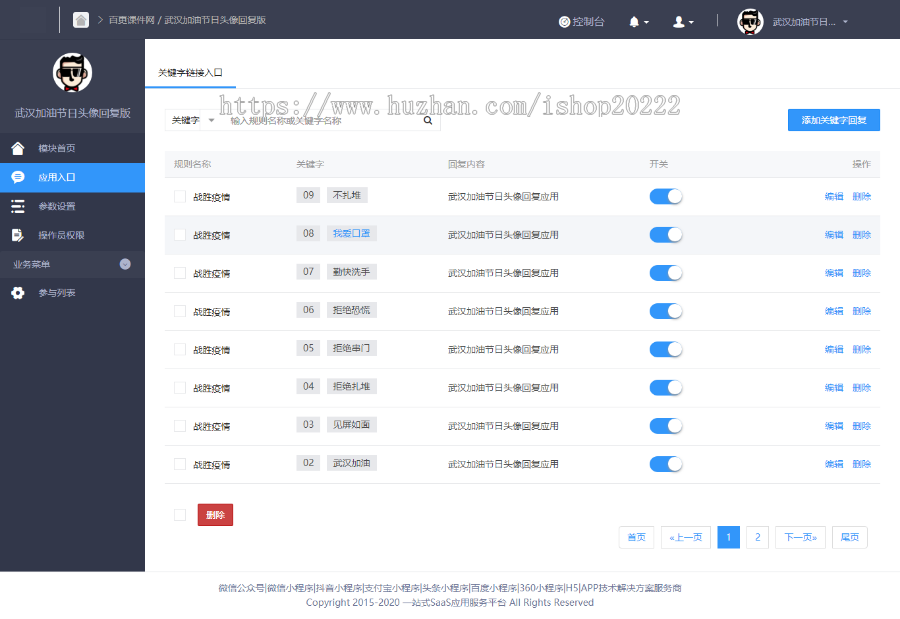
Task: Open the home icon in breadcrumb
Action: pyautogui.click(x=81, y=20)
